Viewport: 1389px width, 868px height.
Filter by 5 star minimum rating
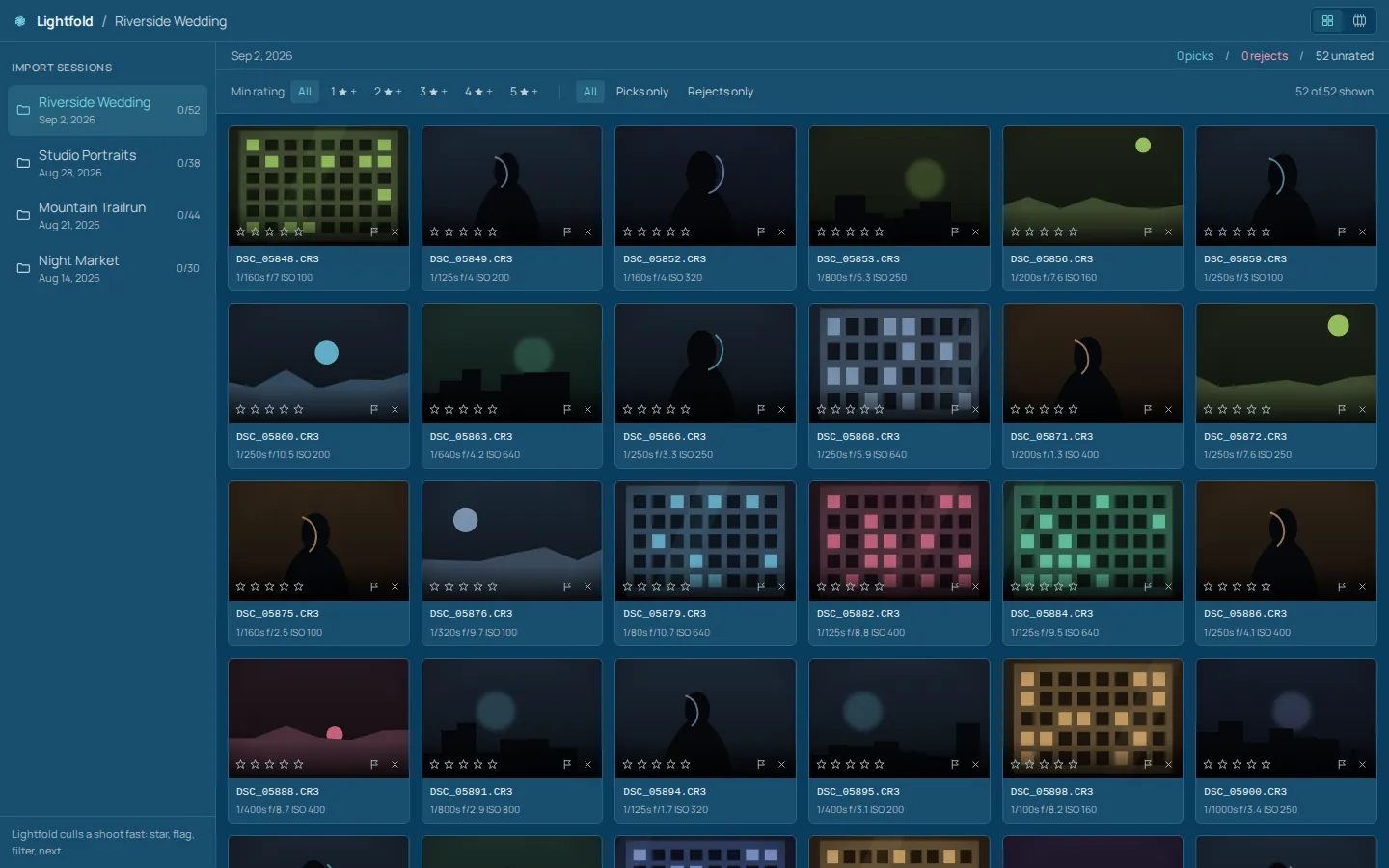[524, 92]
